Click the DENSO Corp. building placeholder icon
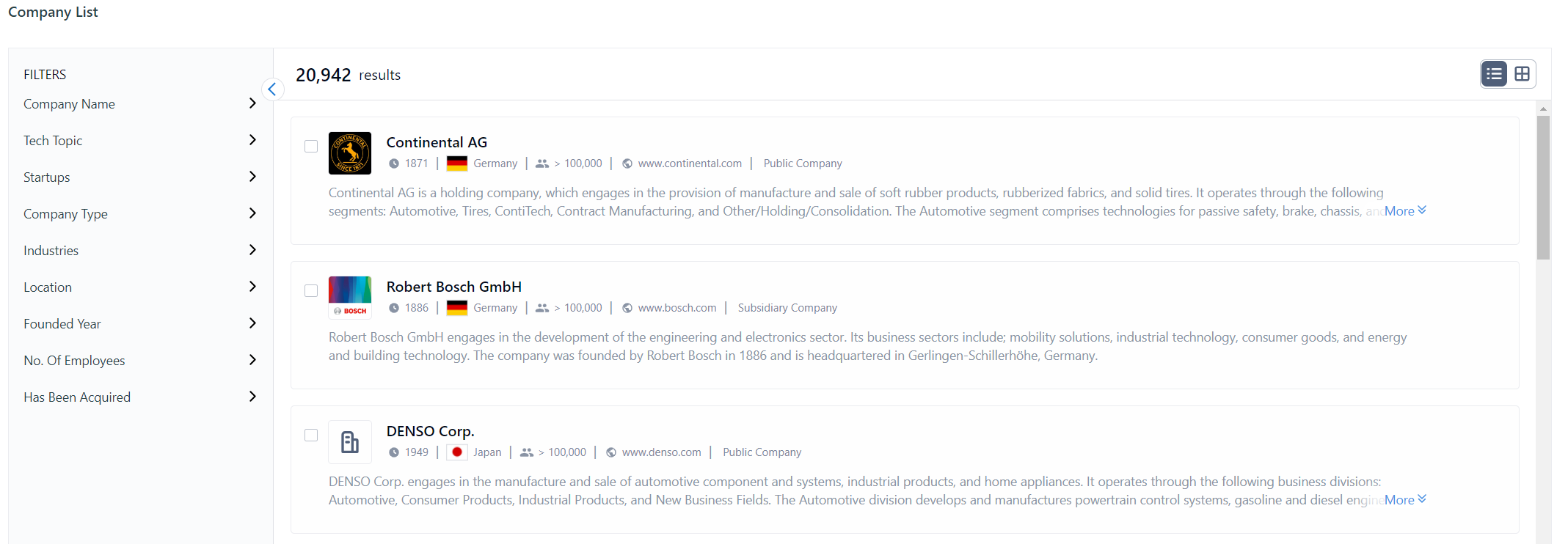The image size is (1568, 544). click(349, 441)
